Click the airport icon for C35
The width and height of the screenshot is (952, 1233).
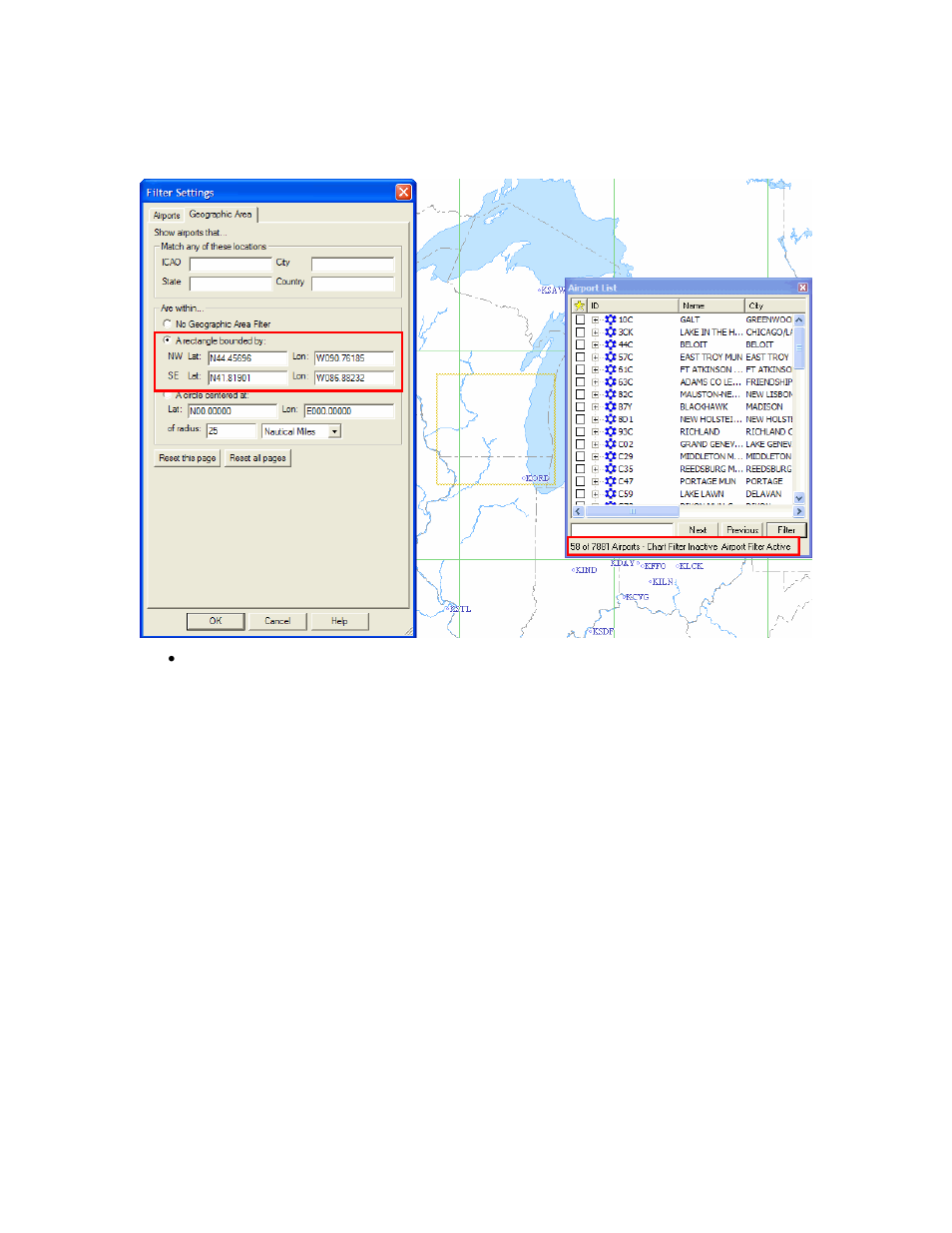(611, 469)
